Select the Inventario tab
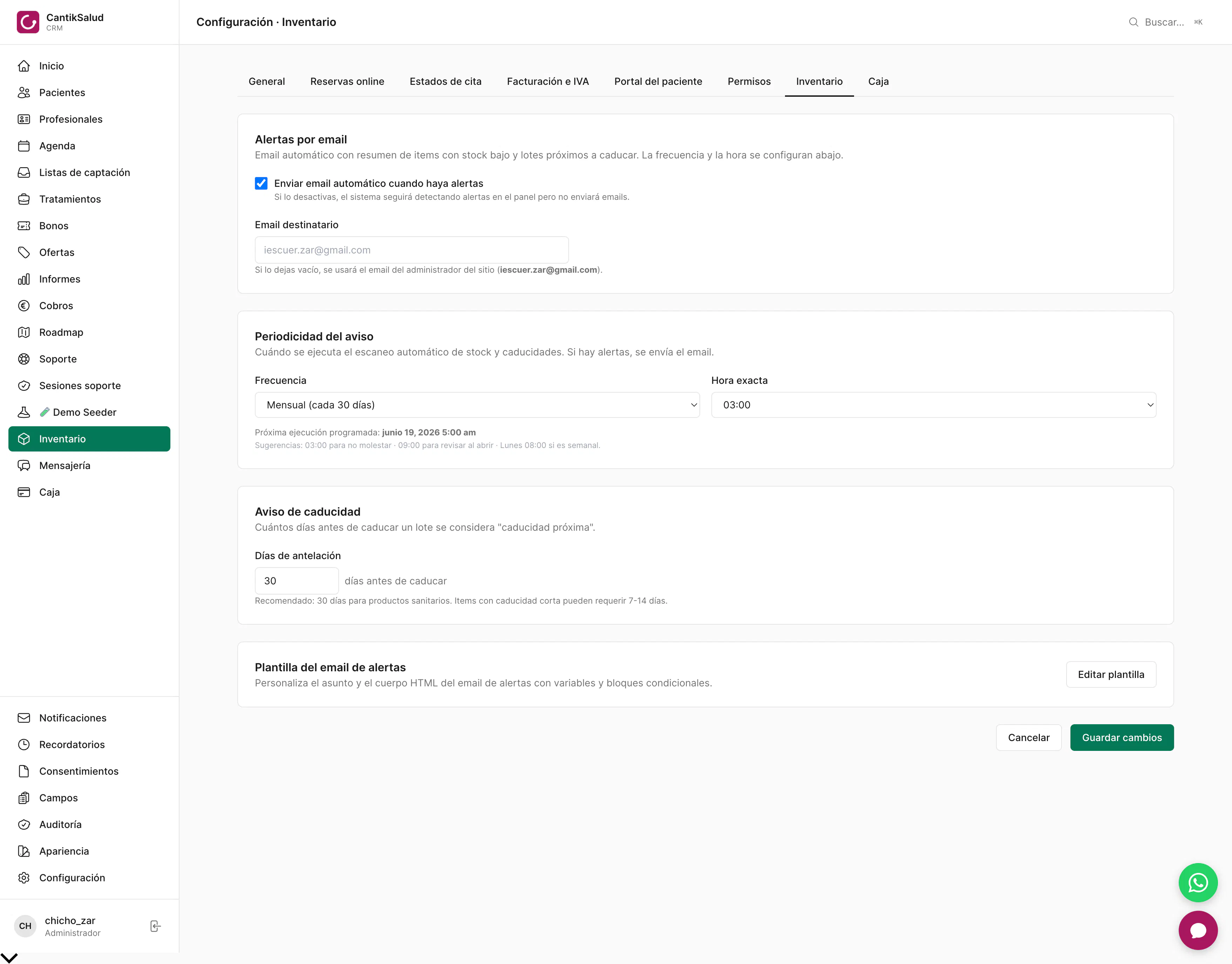The image size is (1232, 964). click(819, 81)
